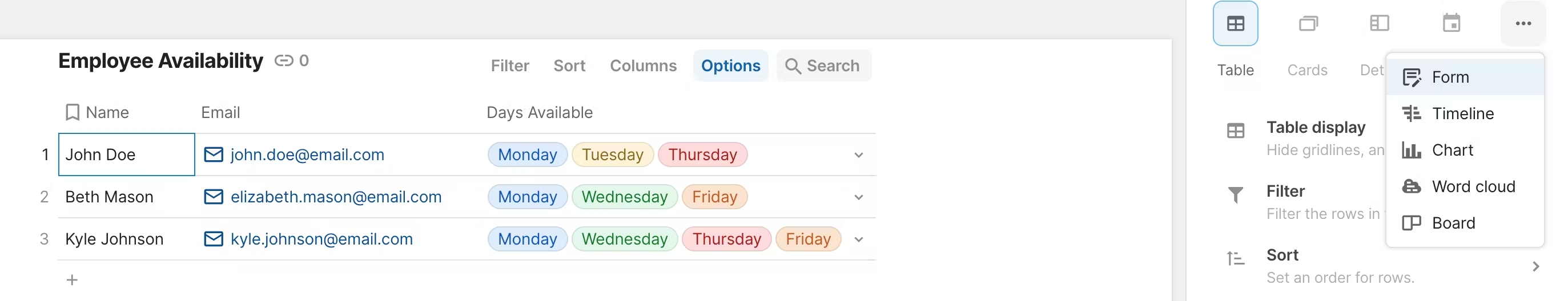Switch to Detail layout icon
The image size is (1568, 301).
pyautogui.click(x=1378, y=24)
